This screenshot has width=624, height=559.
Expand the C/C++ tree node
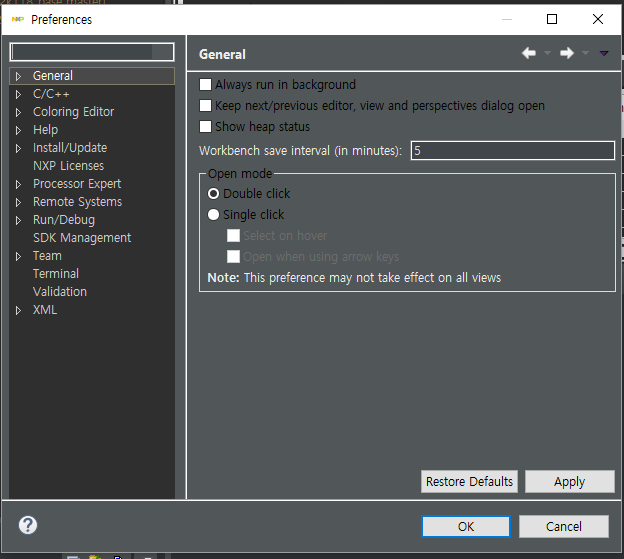click(18, 94)
